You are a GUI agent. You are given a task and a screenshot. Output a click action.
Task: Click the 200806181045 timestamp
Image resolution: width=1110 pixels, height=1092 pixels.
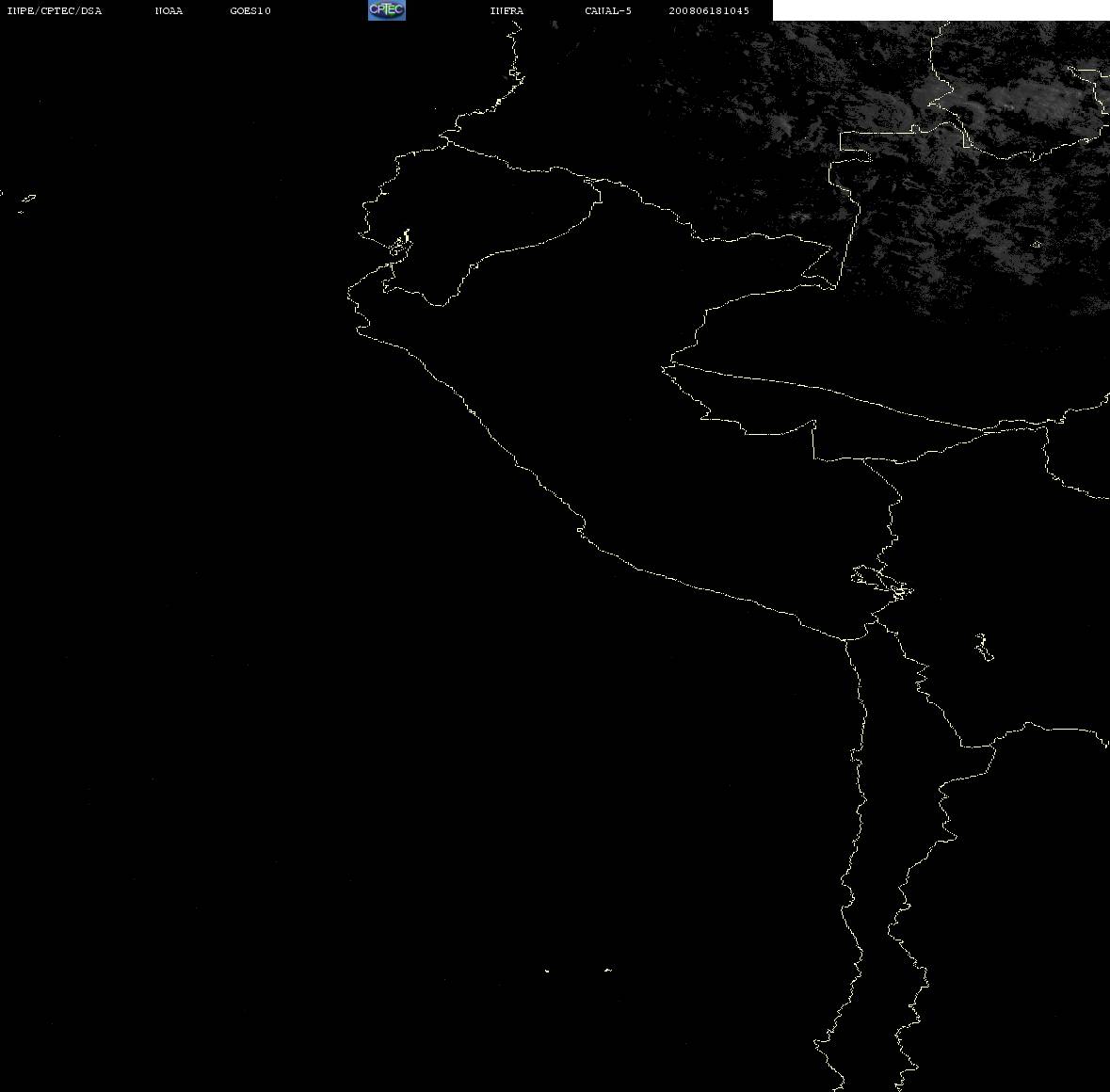709,10
